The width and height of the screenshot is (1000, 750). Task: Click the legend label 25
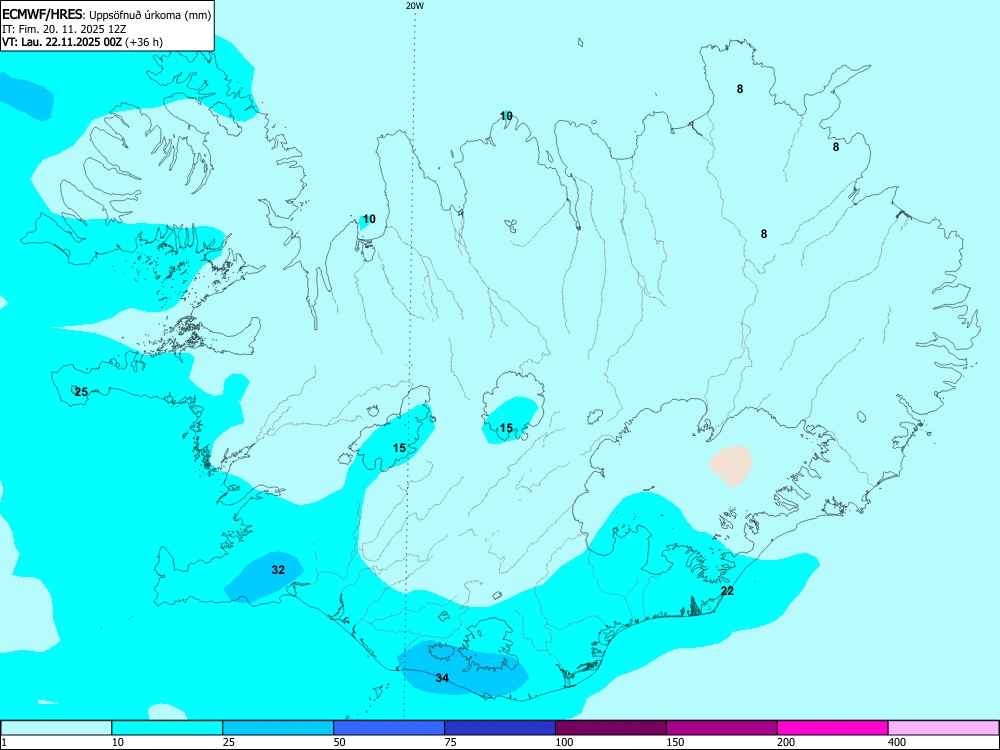228,742
